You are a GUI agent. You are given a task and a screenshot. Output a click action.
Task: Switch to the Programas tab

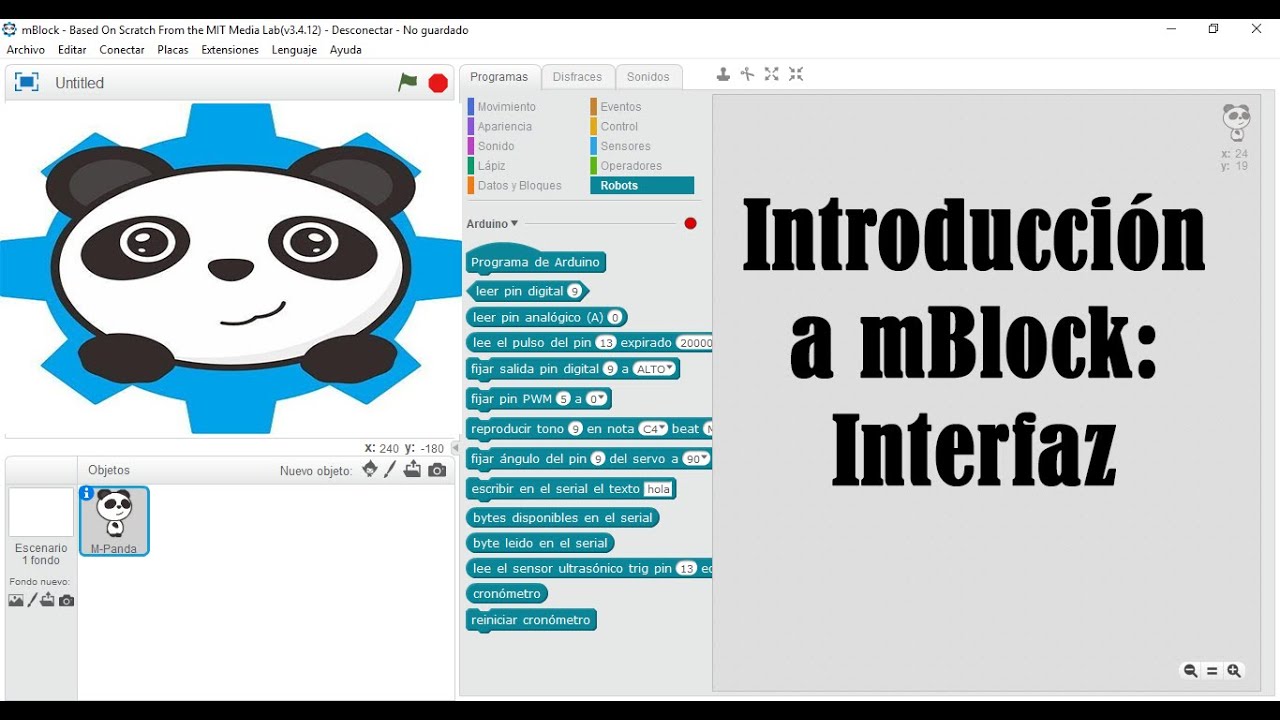point(499,77)
